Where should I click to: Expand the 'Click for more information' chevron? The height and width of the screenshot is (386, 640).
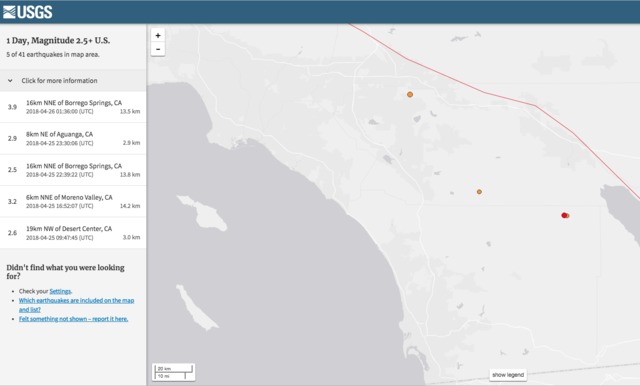(x=10, y=81)
